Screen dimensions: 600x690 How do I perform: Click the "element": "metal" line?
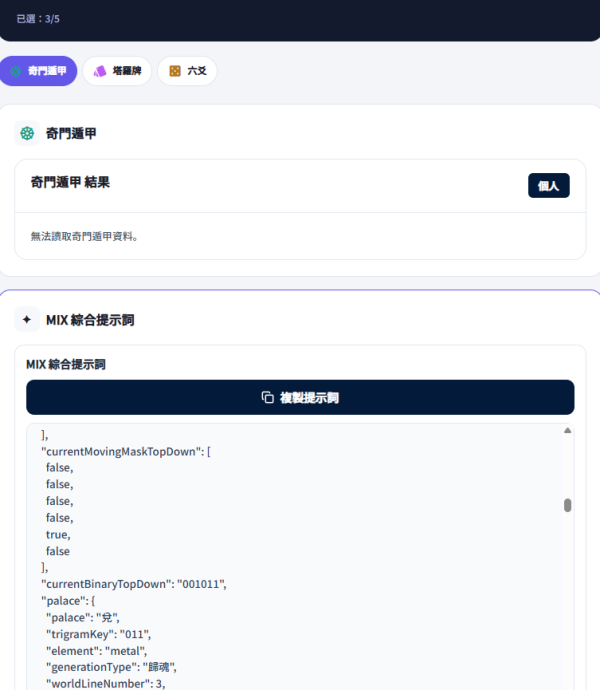[x=96, y=651]
